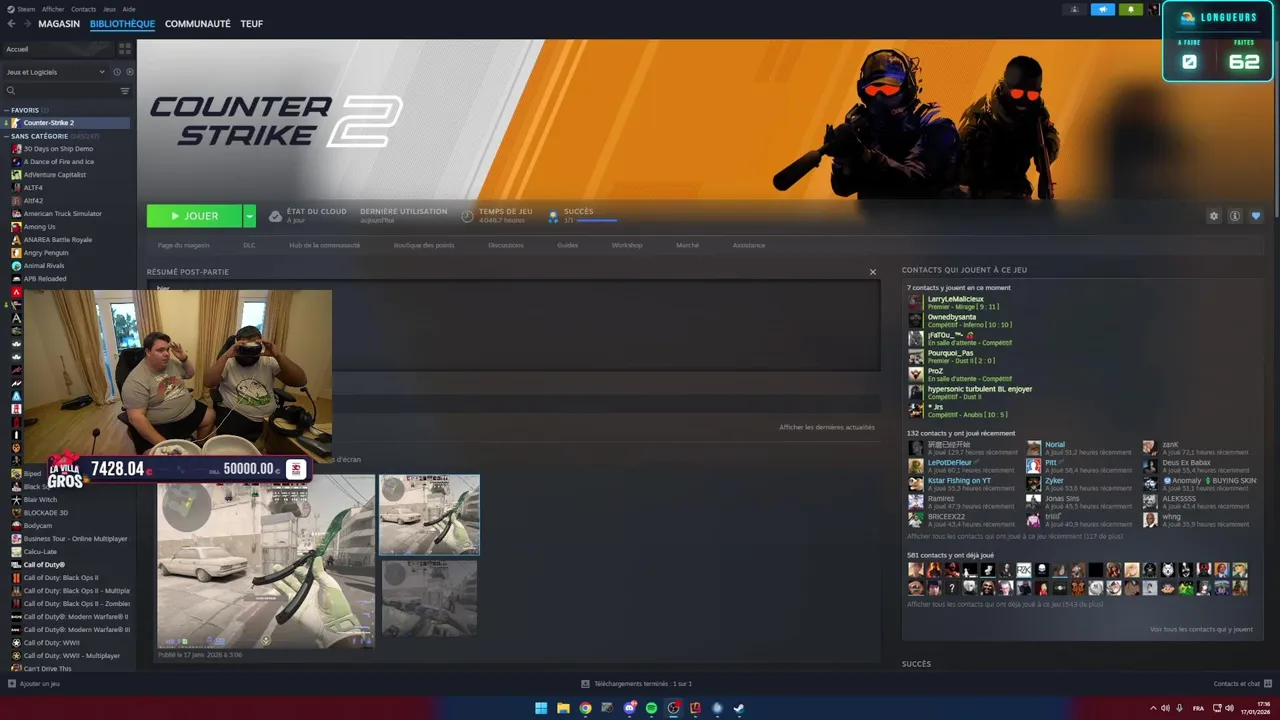Click ProZ friend avatar icon
The width and height of the screenshot is (1280, 720).
[915, 374]
